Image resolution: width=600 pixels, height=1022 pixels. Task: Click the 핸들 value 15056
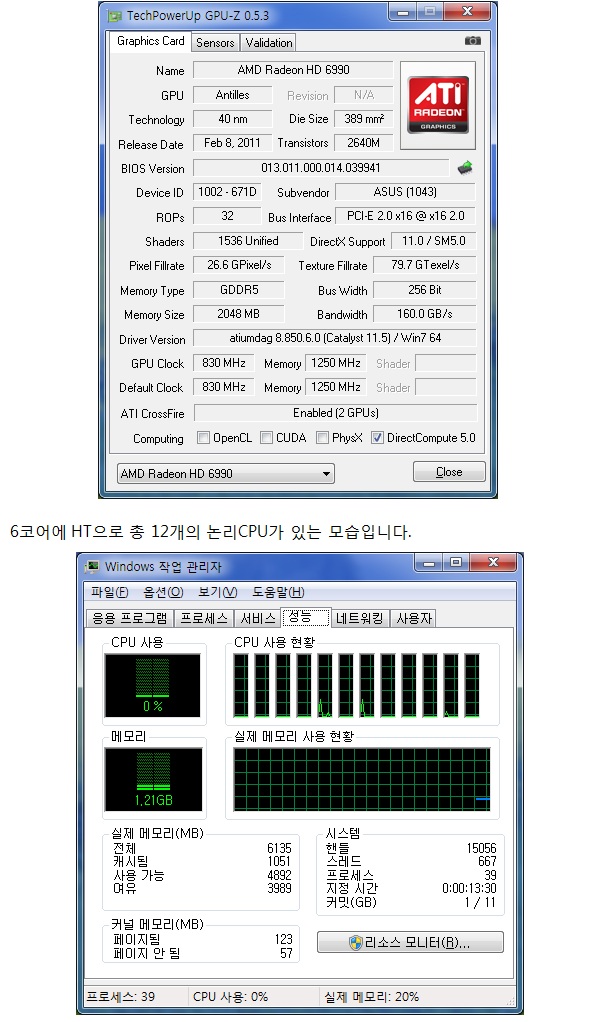(481, 848)
